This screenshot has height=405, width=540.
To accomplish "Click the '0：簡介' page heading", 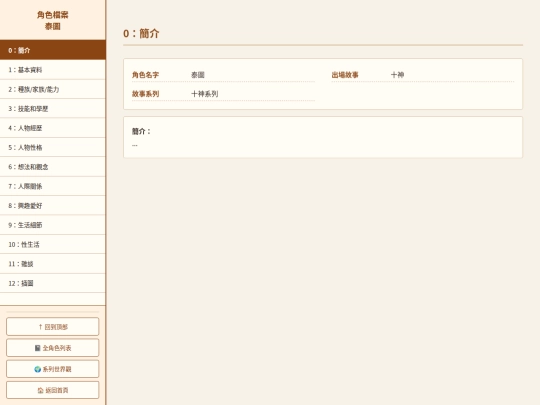I will [x=141, y=33].
